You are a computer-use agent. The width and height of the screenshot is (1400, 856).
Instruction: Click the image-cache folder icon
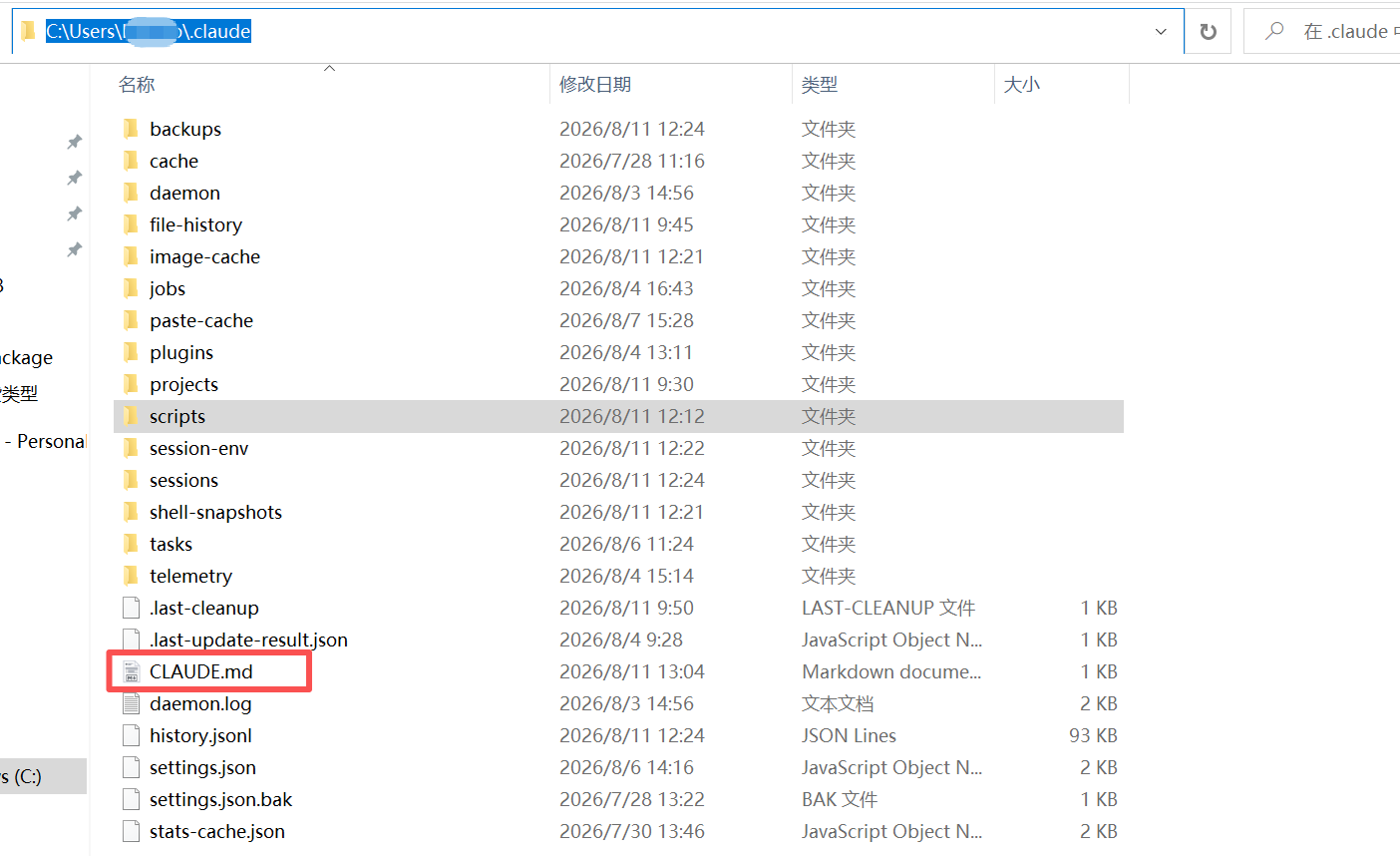click(131, 256)
